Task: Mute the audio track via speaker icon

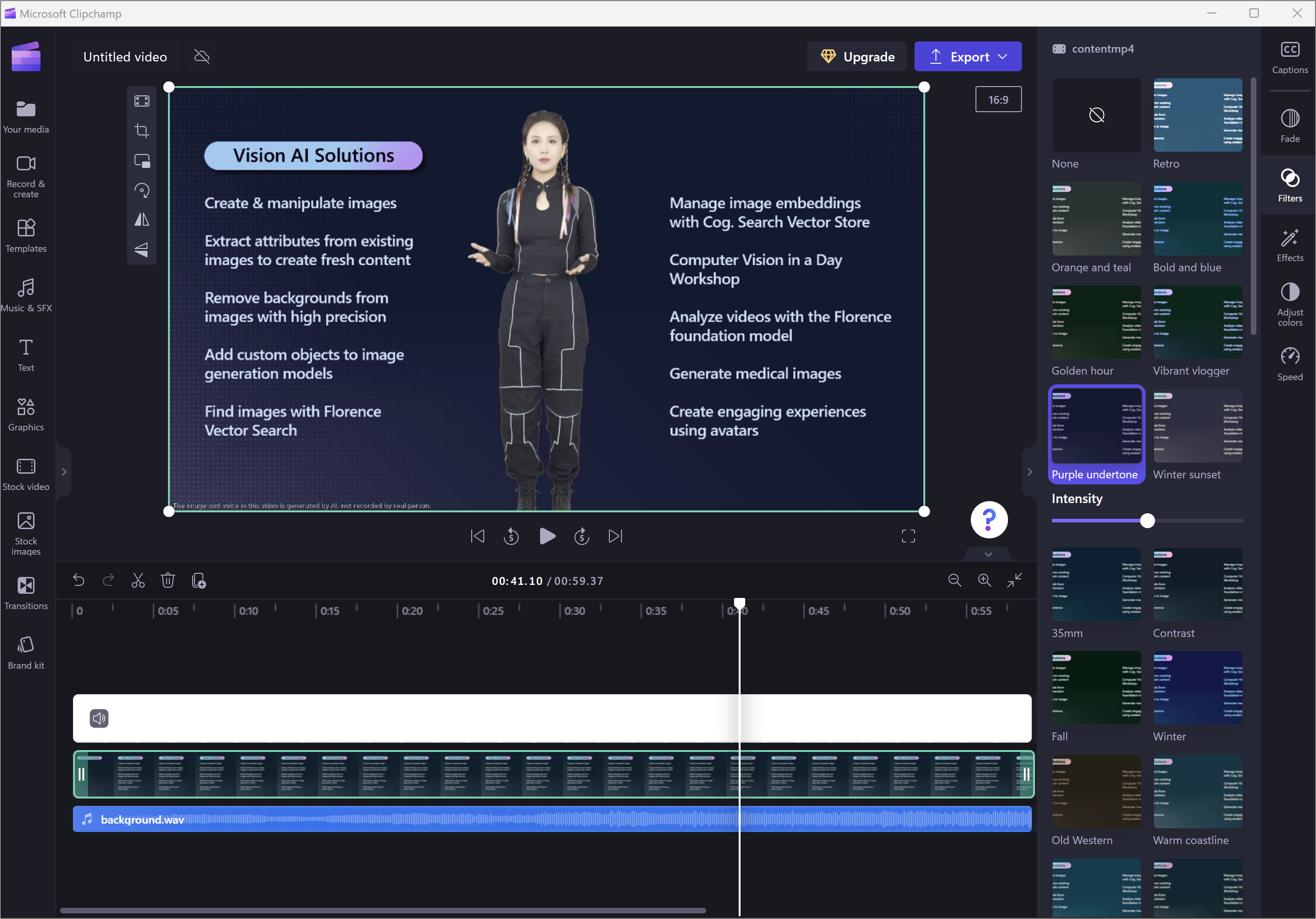Action: point(99,718)
